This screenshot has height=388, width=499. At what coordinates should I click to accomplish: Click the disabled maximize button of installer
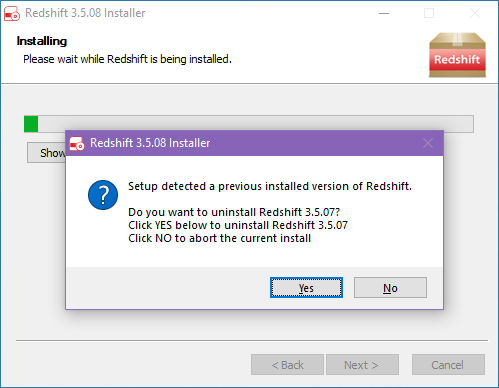tap(429, 13)
